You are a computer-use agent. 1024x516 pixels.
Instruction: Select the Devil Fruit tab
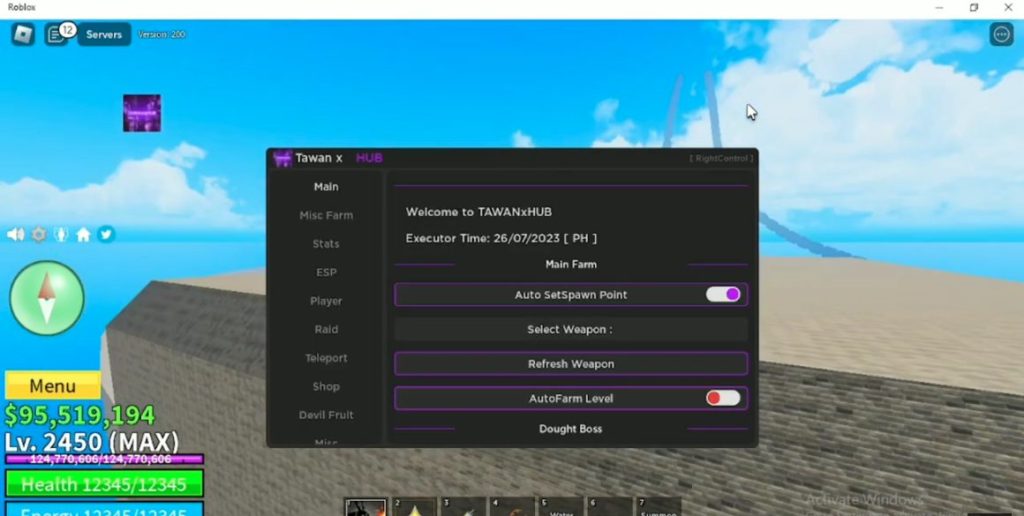pyautogui.click(x=326, y=415)
